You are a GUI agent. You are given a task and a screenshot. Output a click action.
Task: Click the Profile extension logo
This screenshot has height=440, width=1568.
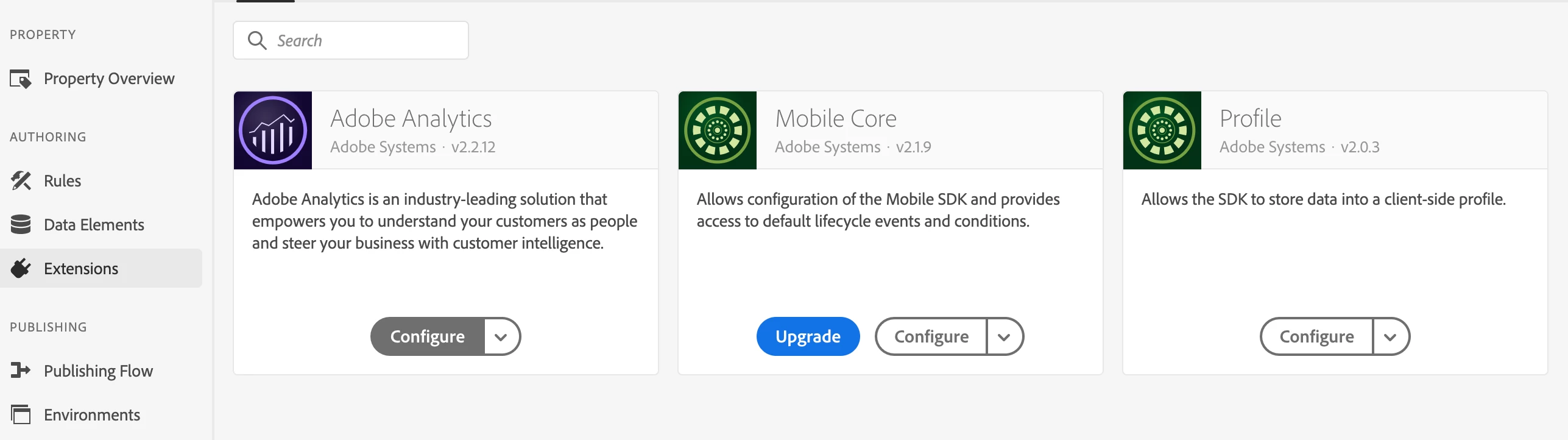coord(1162,130)
